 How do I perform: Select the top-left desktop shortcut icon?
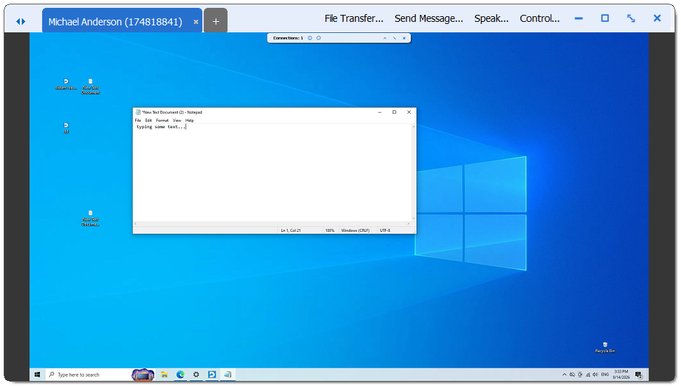66,84
